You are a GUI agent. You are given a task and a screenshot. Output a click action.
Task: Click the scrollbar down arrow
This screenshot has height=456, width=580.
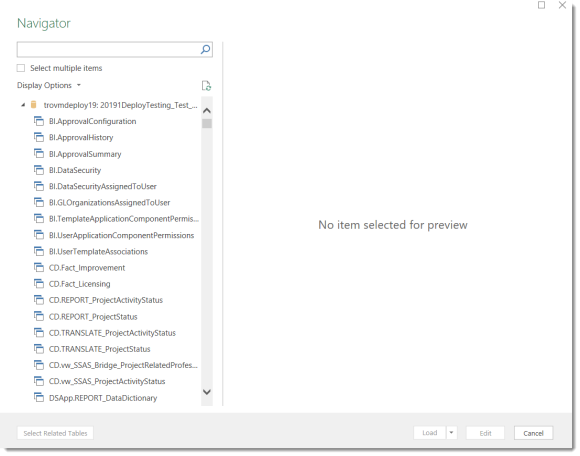coord(207,392)
